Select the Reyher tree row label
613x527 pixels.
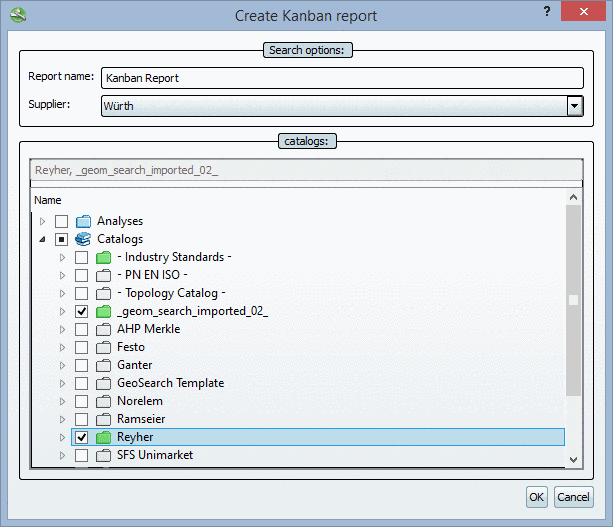point(135,437)
